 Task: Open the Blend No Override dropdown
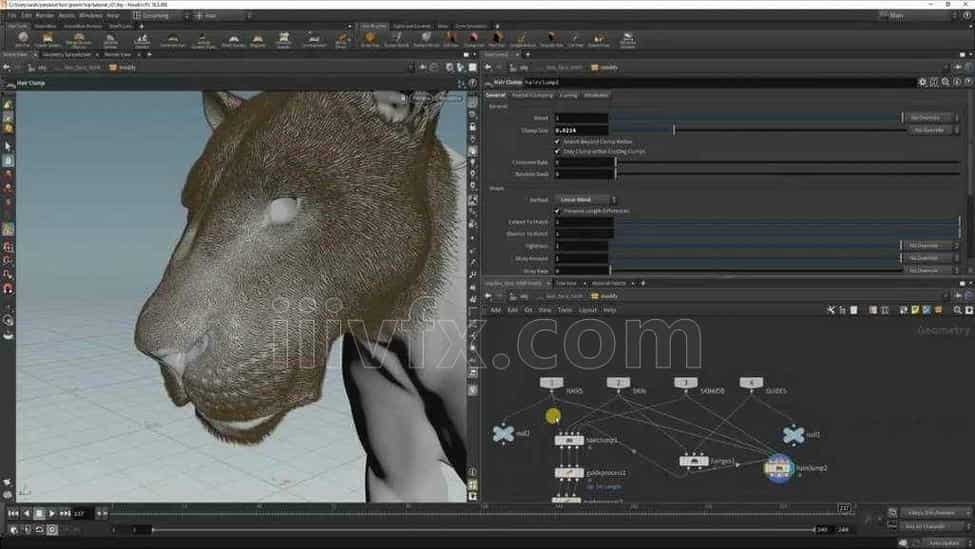tap(930, 118)
